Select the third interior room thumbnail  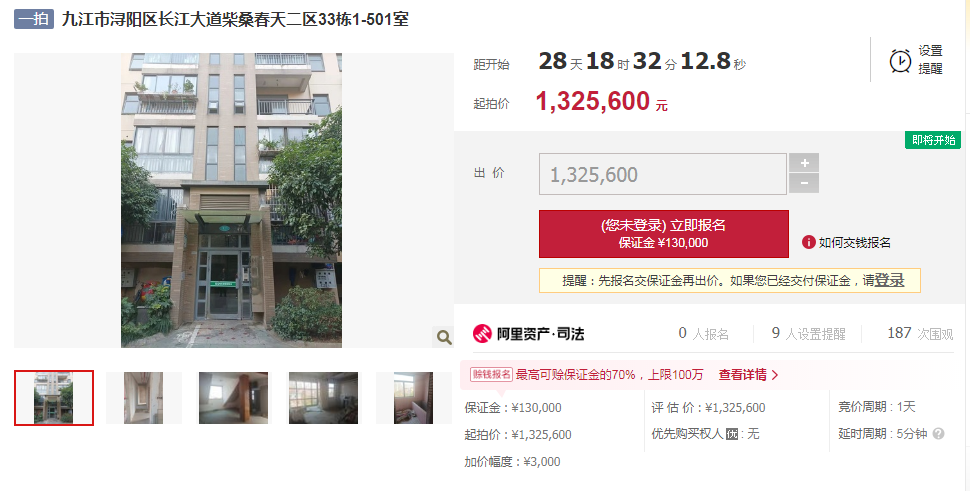(233, 398)
